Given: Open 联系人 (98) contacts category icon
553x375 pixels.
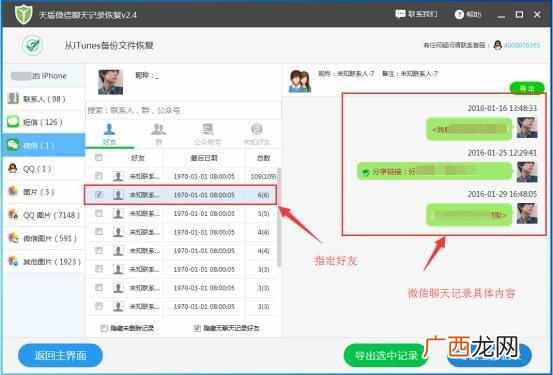Looking at the screenshot, I should pos(13,98).
